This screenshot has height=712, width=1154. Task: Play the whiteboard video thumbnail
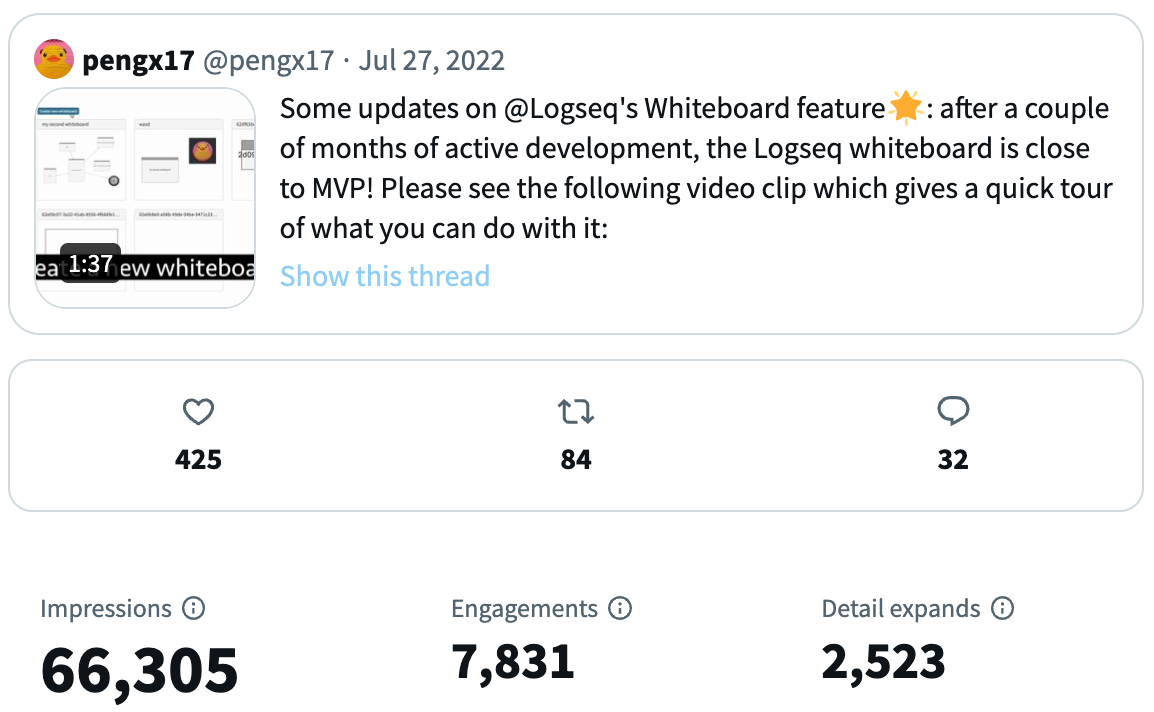click(145, 197)
